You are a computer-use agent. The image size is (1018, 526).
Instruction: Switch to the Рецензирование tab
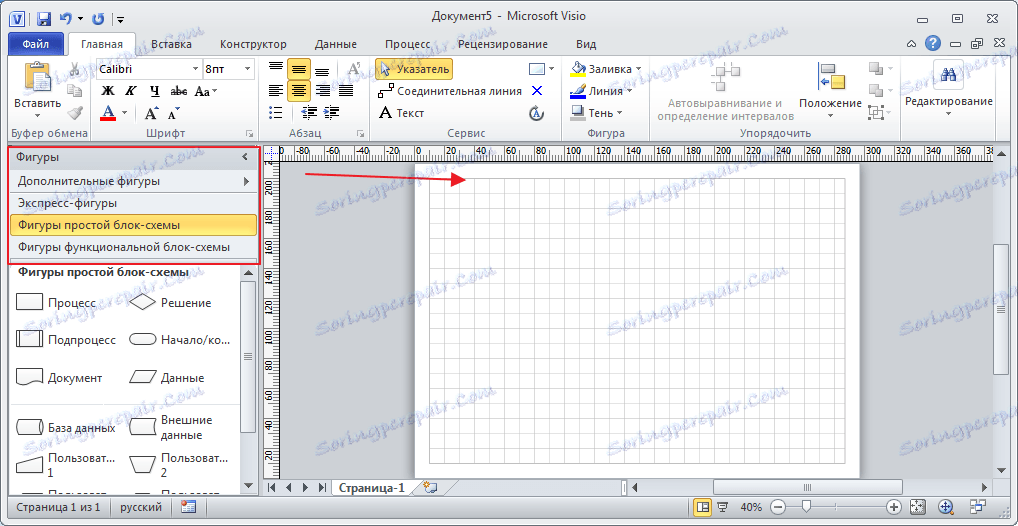point(503,45)
